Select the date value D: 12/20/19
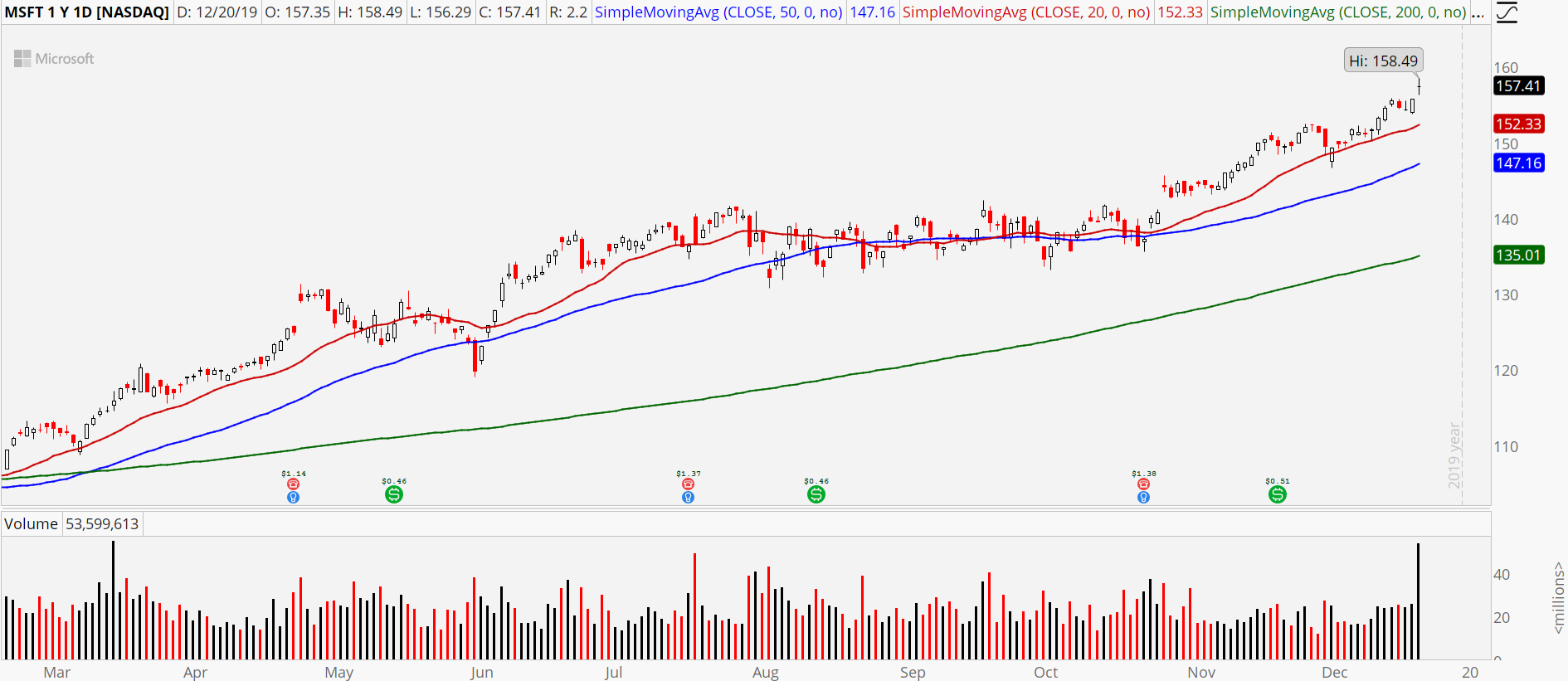1568x681 pixels. tap(217, 12)
